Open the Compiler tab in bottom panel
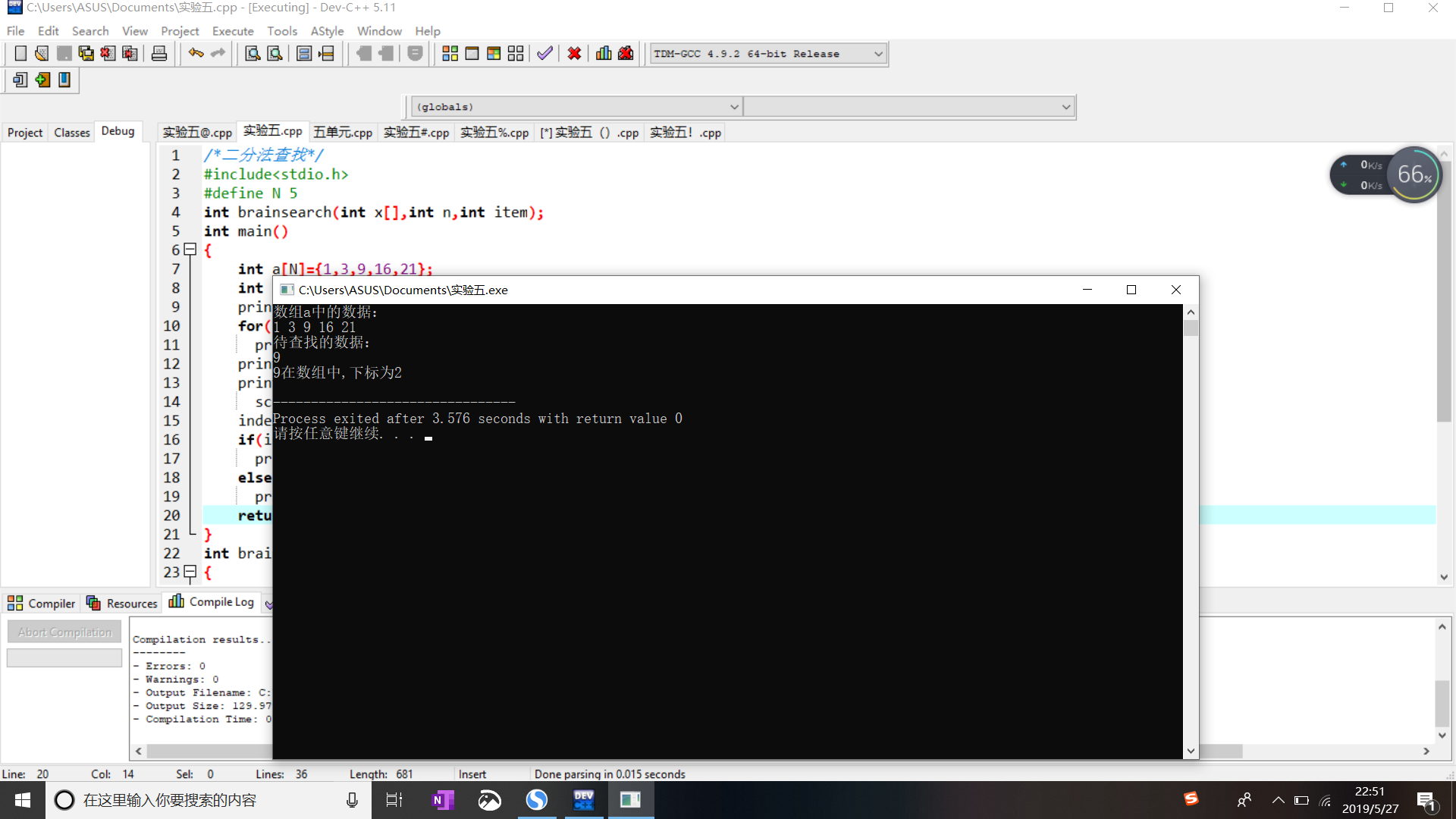The width and height of the screenshot is (1456, 819). tap(42, 604)
